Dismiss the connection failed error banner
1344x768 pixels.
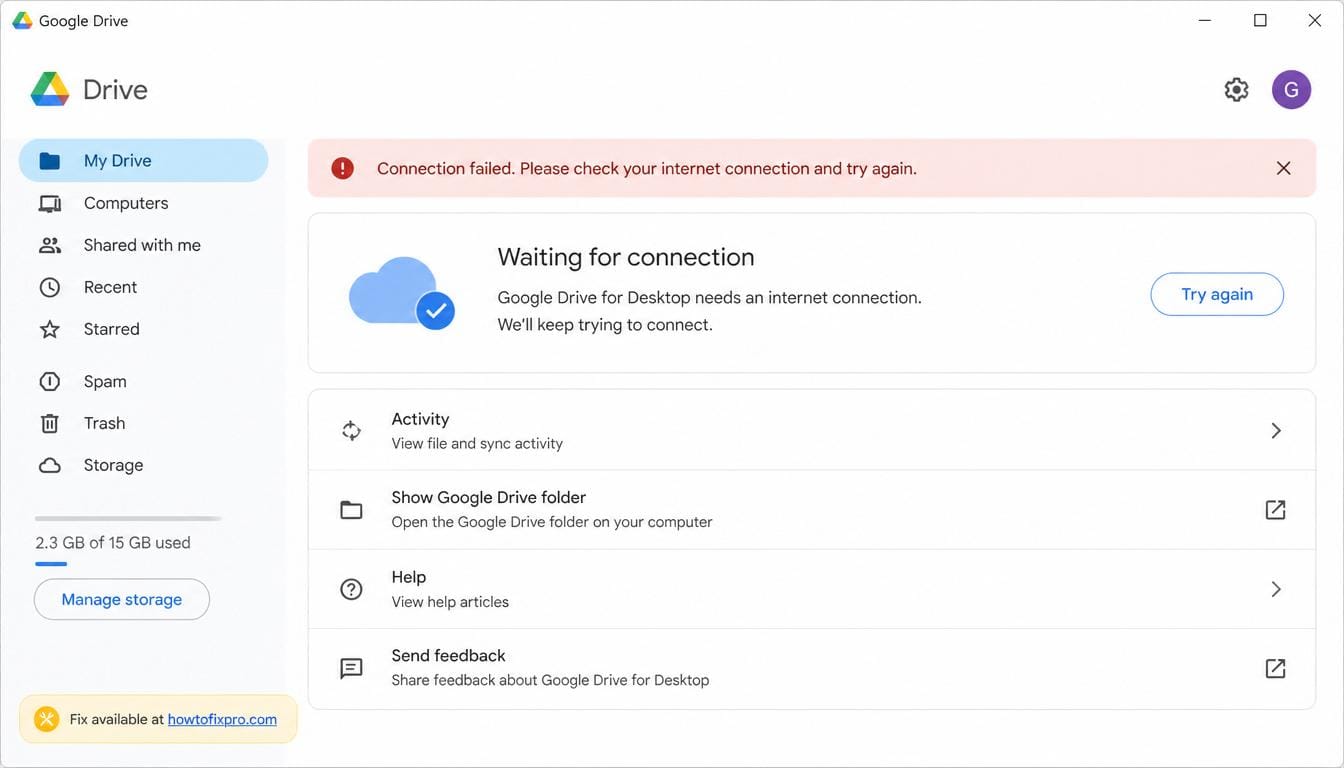click(1283, 168)
